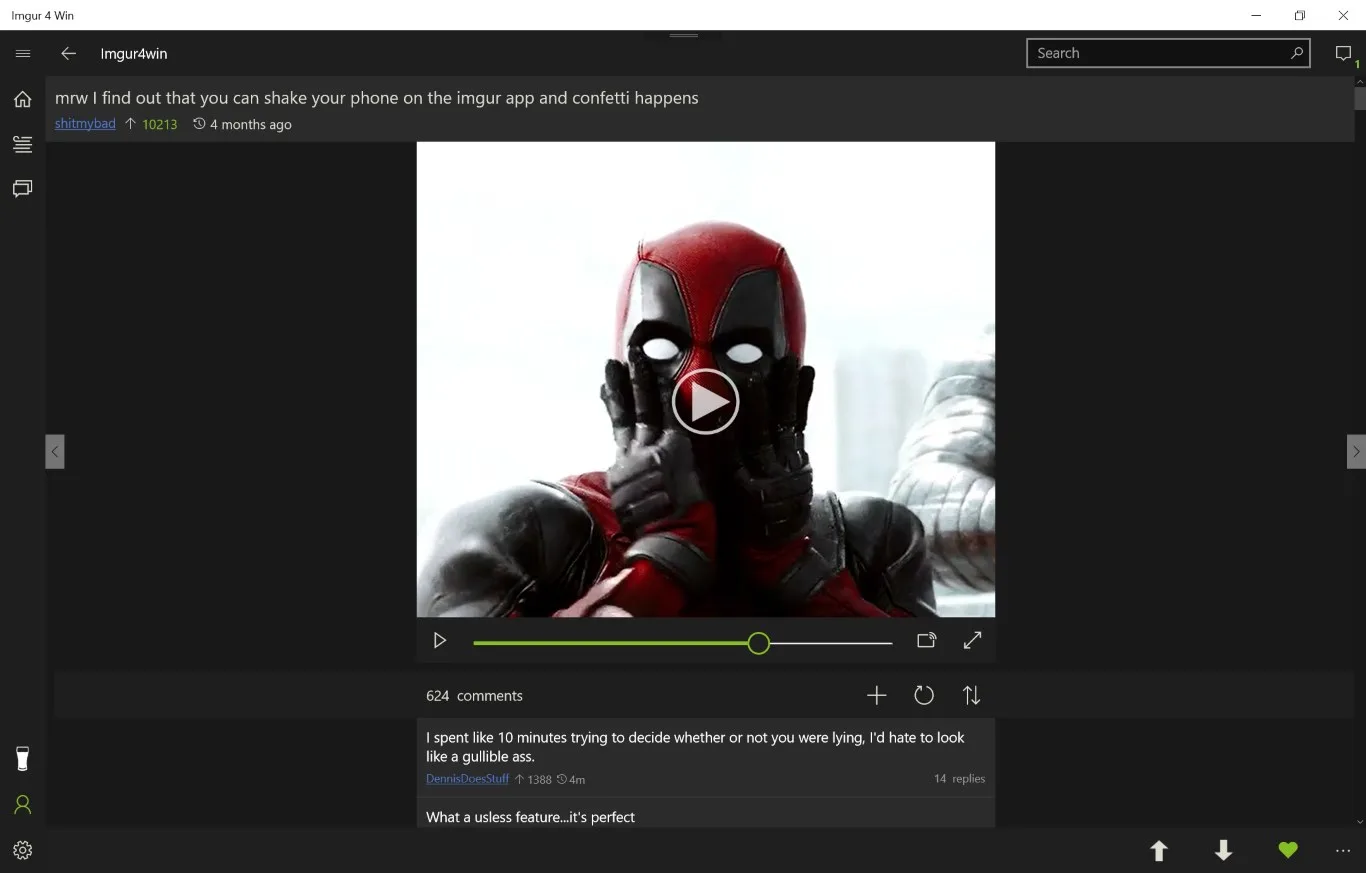This screenshot has height=873, width=1366.
Task: Add a new comment with plus icon
Action: 876,695
